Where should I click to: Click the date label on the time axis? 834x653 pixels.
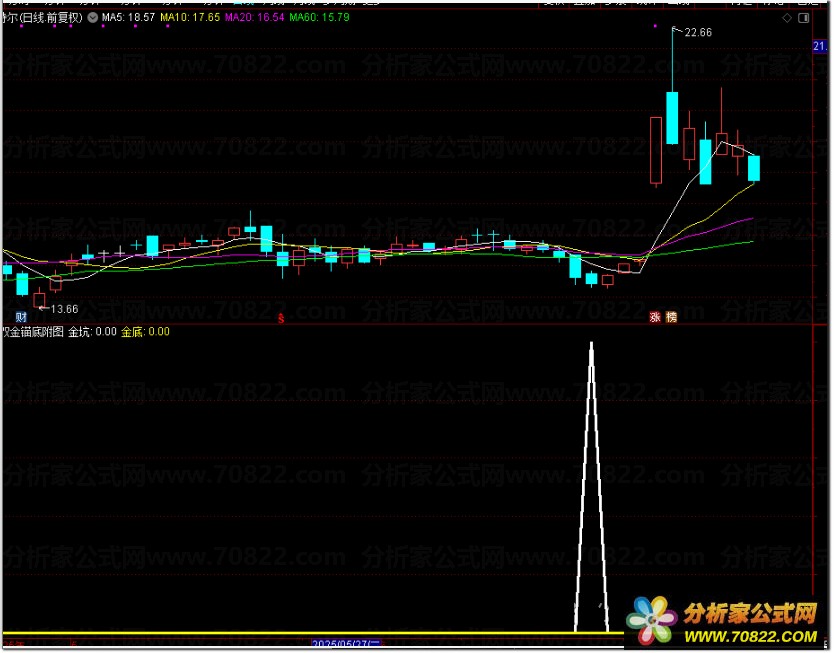pyautogui.click(x=347, y=645)
